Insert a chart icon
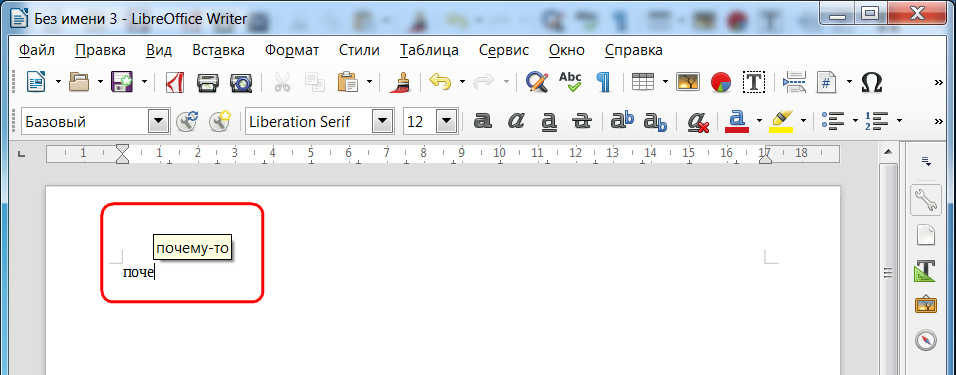Screen dimensions: 956x375 721,82
